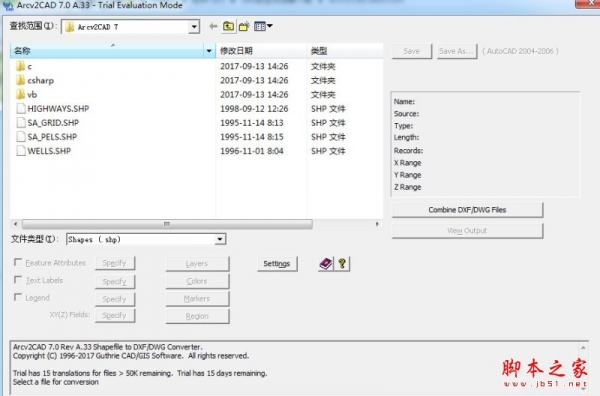
Task: Select the SA_PELS.SHP file name
Action: (x=52, y=137)
